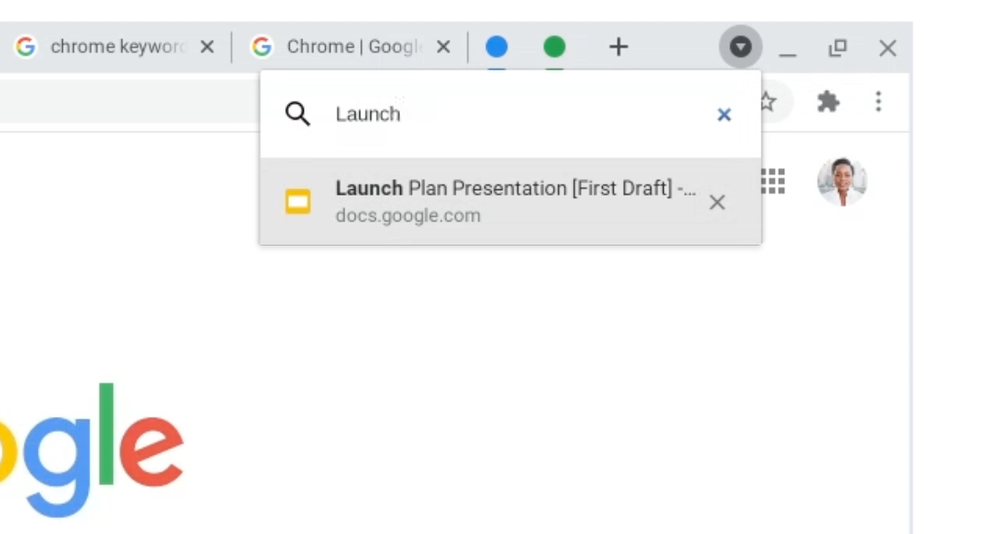Screen dimensions: 1000x534
Task: Select the blue circle pinned tab
Action: coord(496,47)
